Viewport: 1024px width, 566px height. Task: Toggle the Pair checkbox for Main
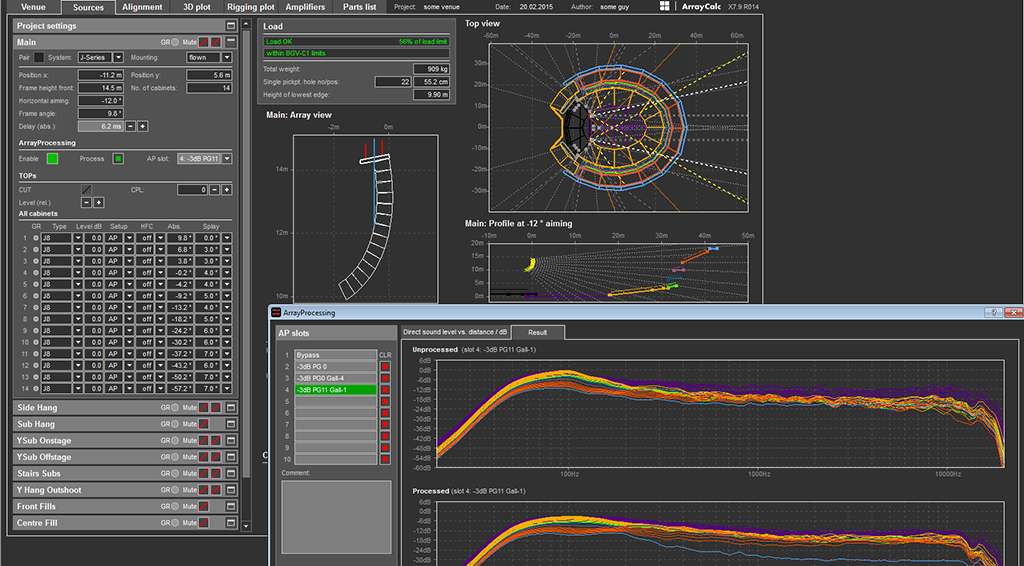click(39, 58)
